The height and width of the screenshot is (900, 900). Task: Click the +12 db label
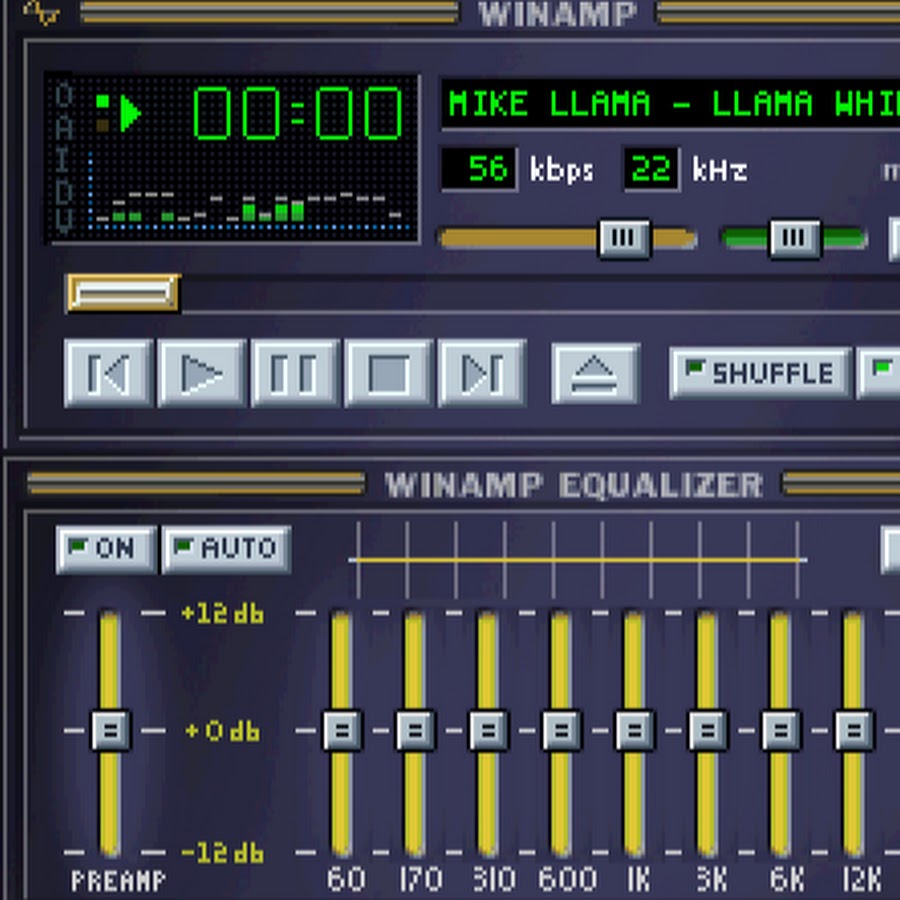pyautogui.click(x=223, y=614)
